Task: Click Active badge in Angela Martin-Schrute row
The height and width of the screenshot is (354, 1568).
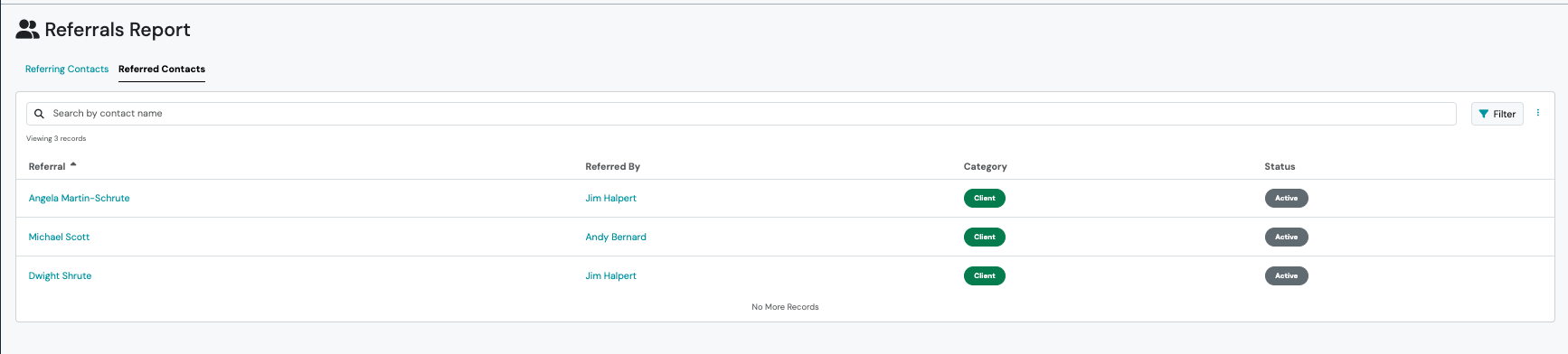Action: click(x=1286, y=198)
